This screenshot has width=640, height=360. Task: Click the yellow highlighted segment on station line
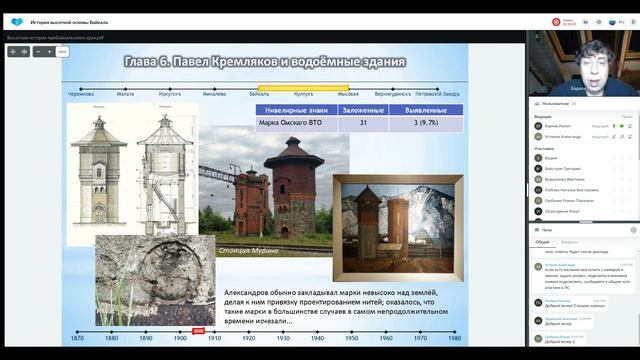coord(303,88)
